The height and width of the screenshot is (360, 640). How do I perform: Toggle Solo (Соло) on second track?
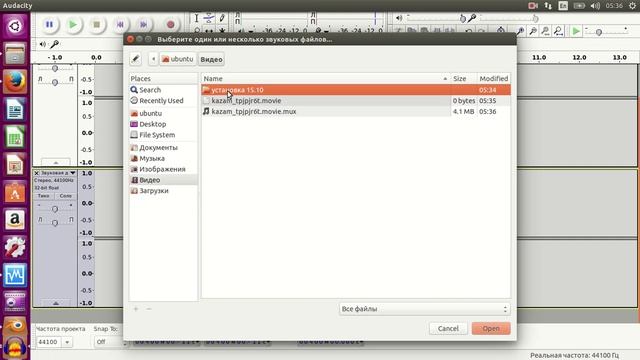pos(65,196)
